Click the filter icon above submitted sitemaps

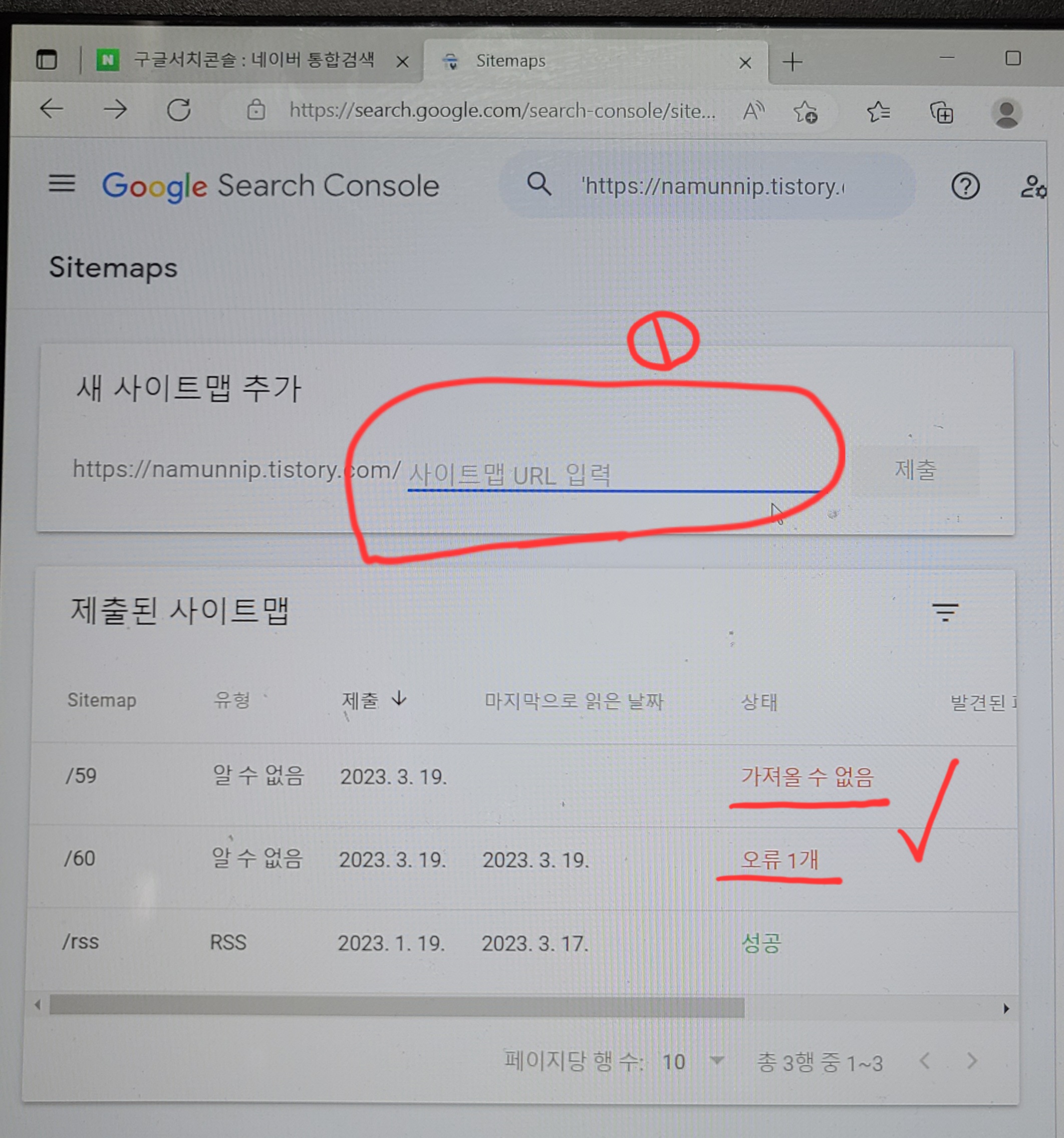pos(945,612)
